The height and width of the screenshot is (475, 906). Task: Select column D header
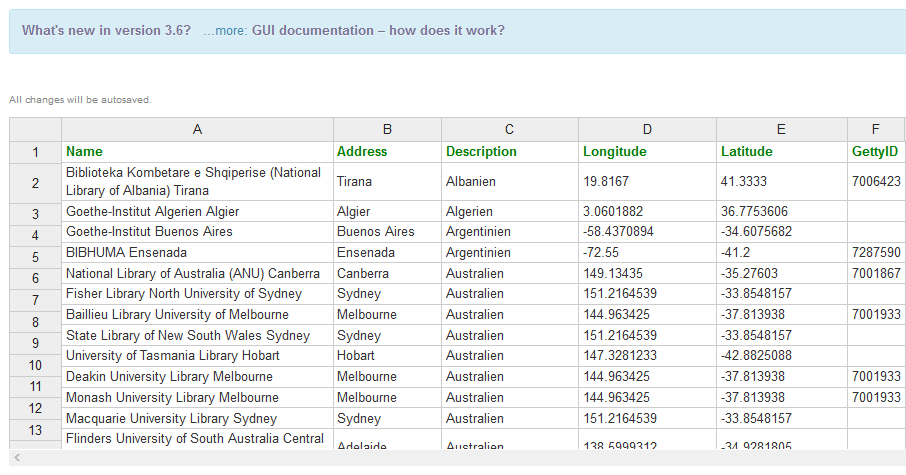coord(647,129)
